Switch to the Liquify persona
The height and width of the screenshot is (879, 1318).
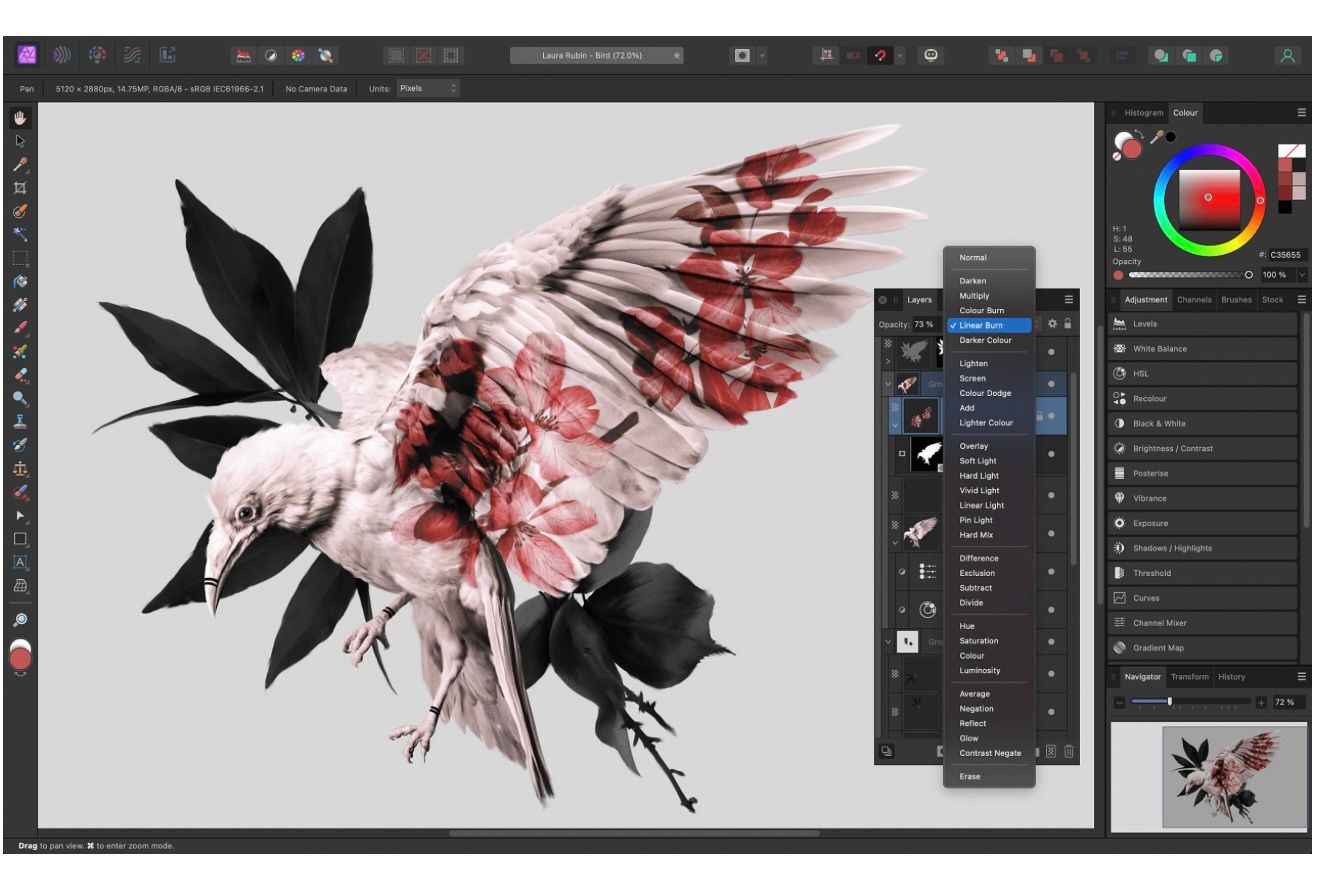(x=62, y=56)
